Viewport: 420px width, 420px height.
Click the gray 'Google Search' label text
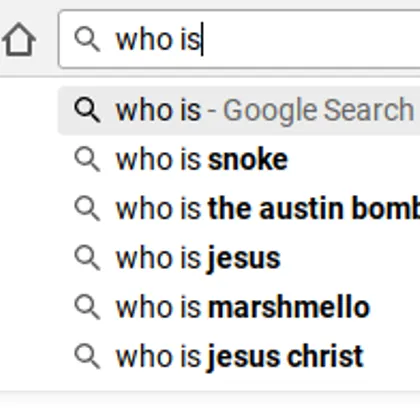click(318, 110)
